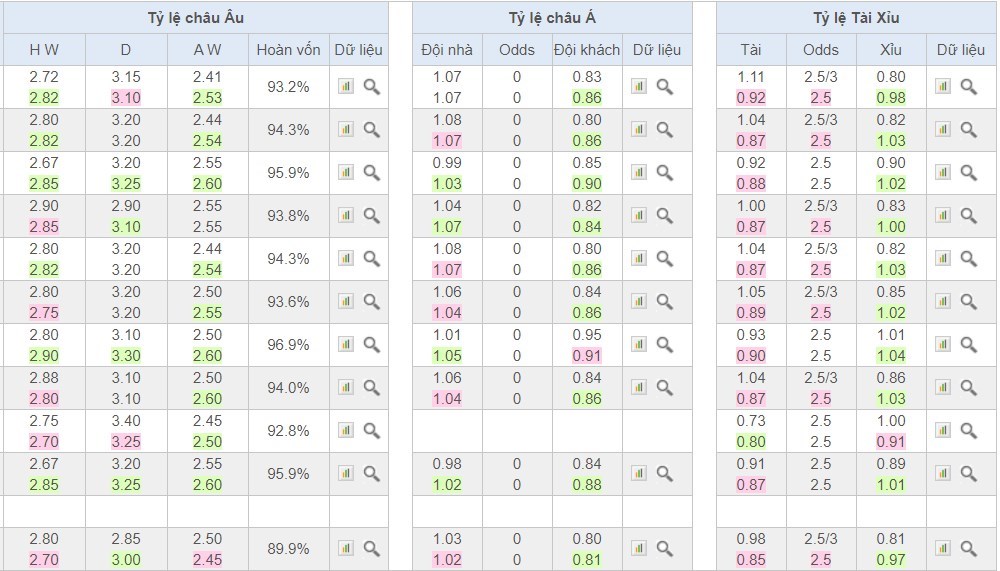Open chart icon in the 94.0% return row
Screen dimensions: 1000x571
[x=346, y=387]
